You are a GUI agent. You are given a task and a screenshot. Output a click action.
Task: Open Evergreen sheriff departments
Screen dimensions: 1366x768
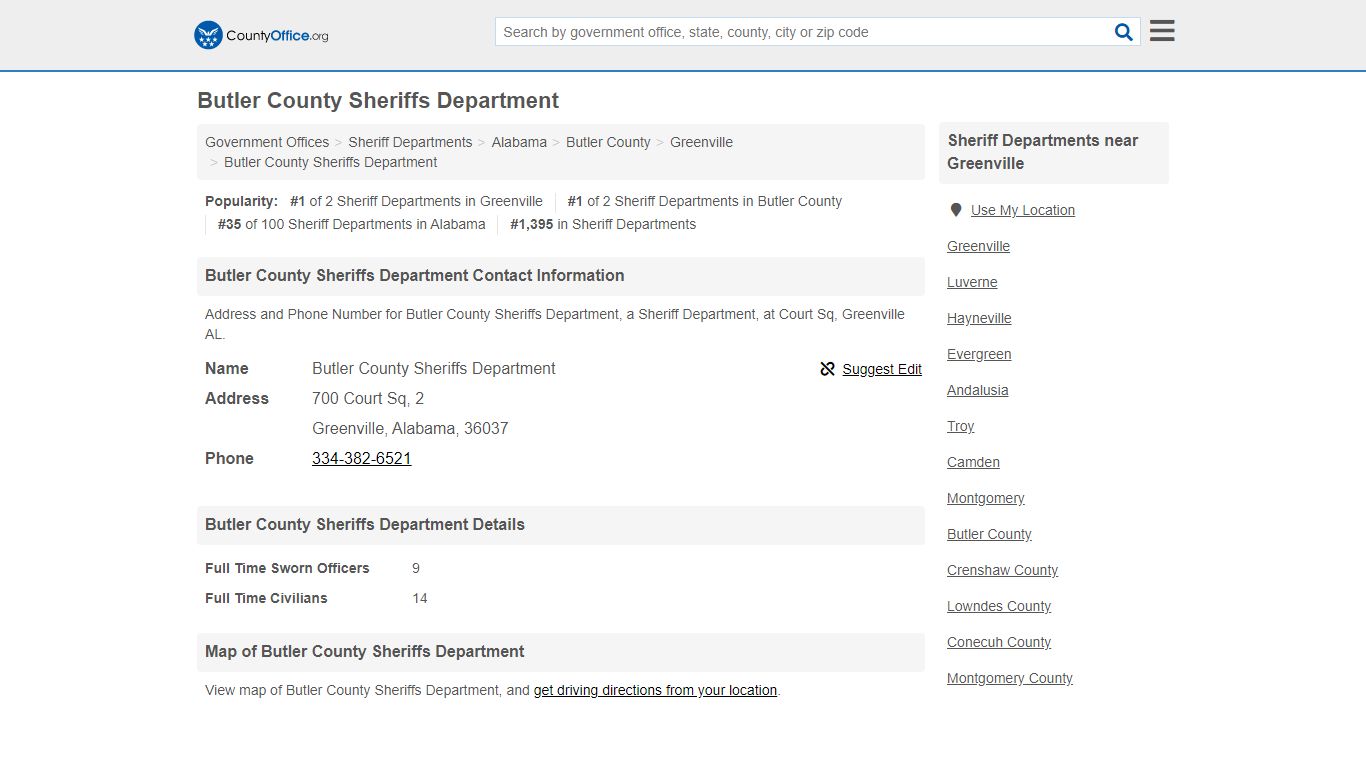(979, 354)
